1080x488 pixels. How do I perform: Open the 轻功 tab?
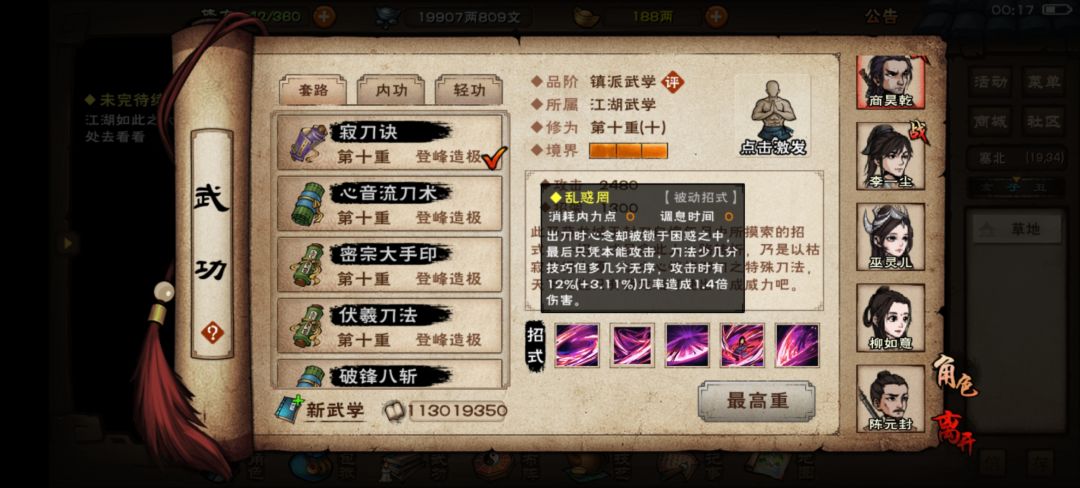[x=469, y=90]
